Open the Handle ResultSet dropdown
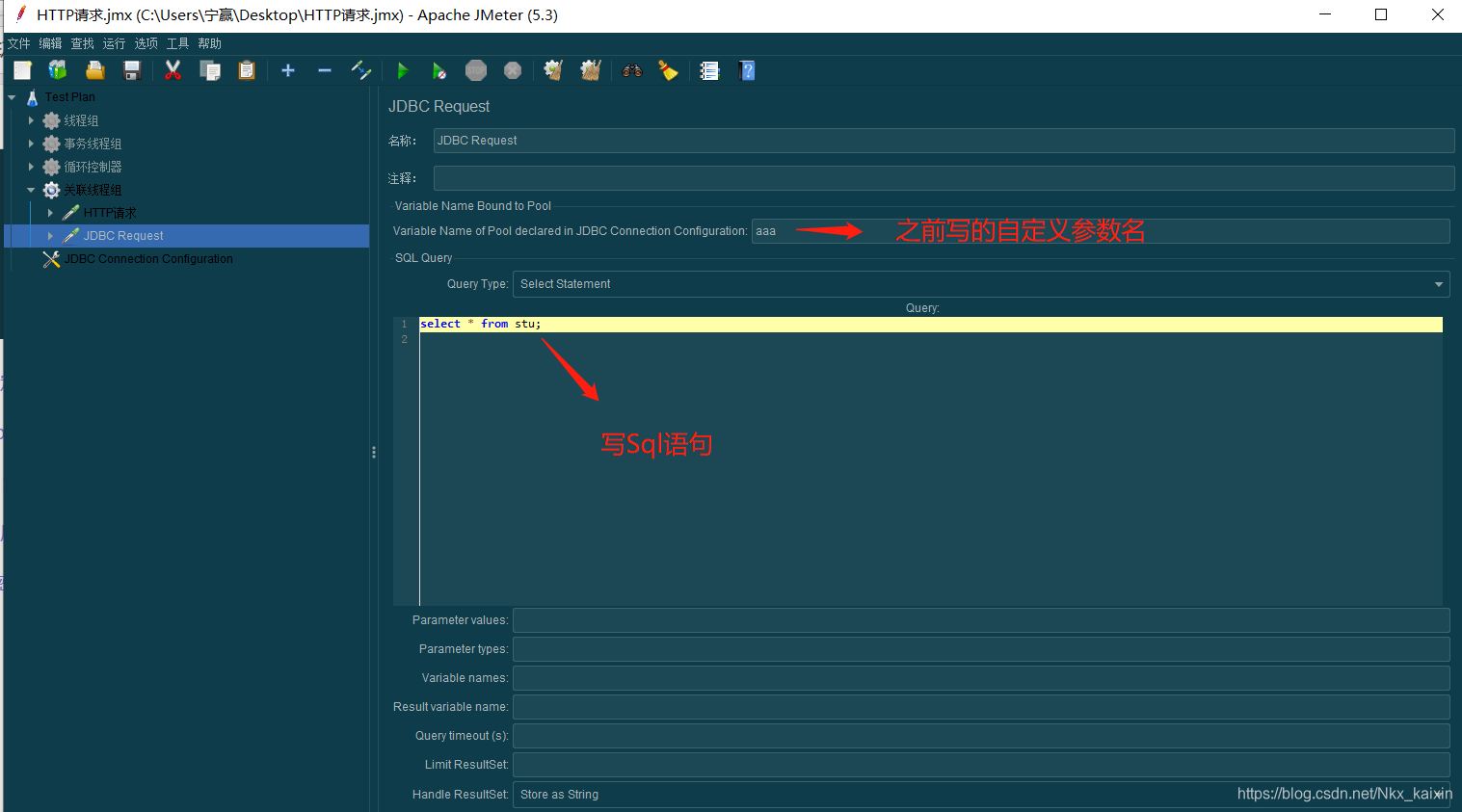This screenshot has width=1462, height=812. (982, 795)
